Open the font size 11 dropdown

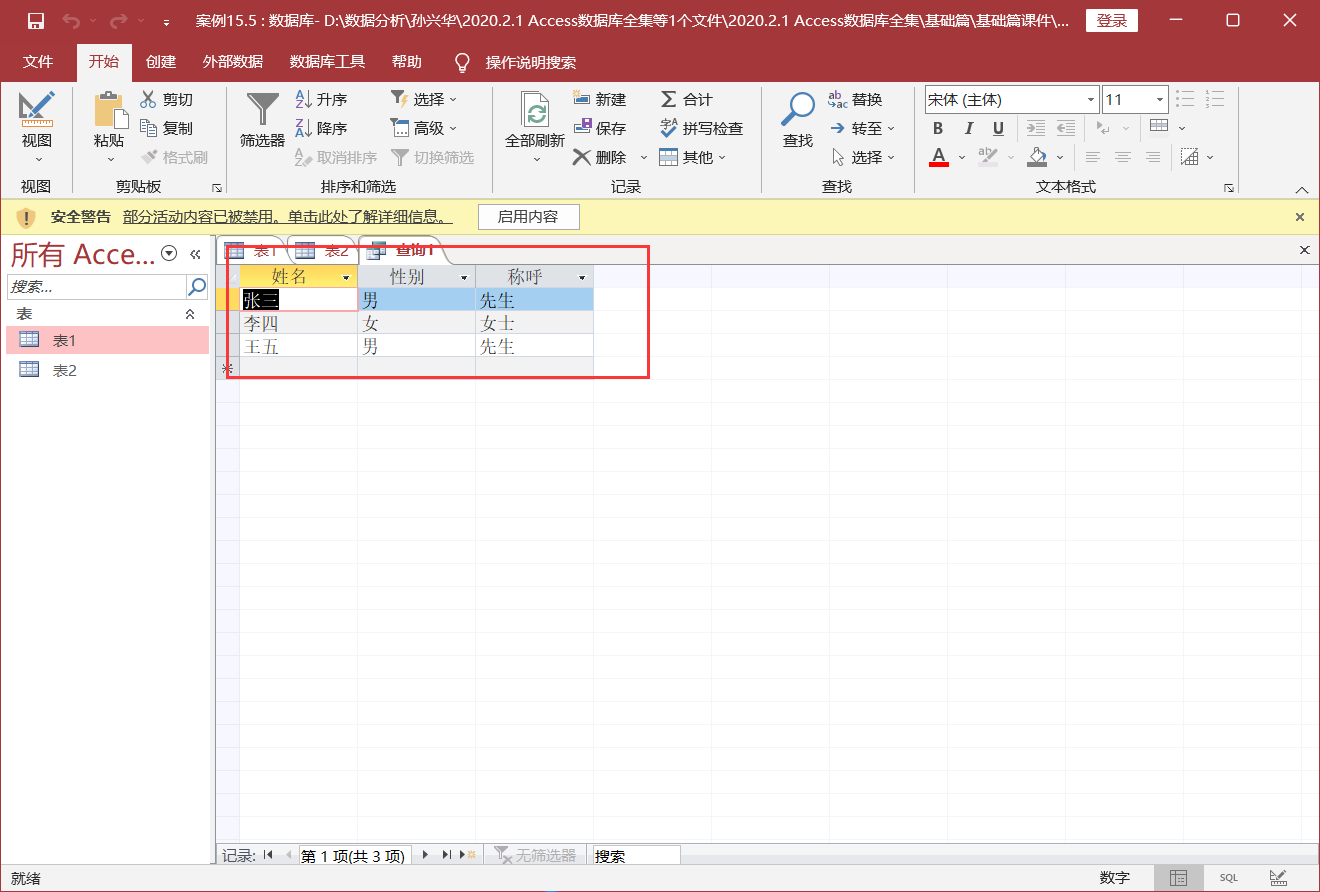[1160, 99]
